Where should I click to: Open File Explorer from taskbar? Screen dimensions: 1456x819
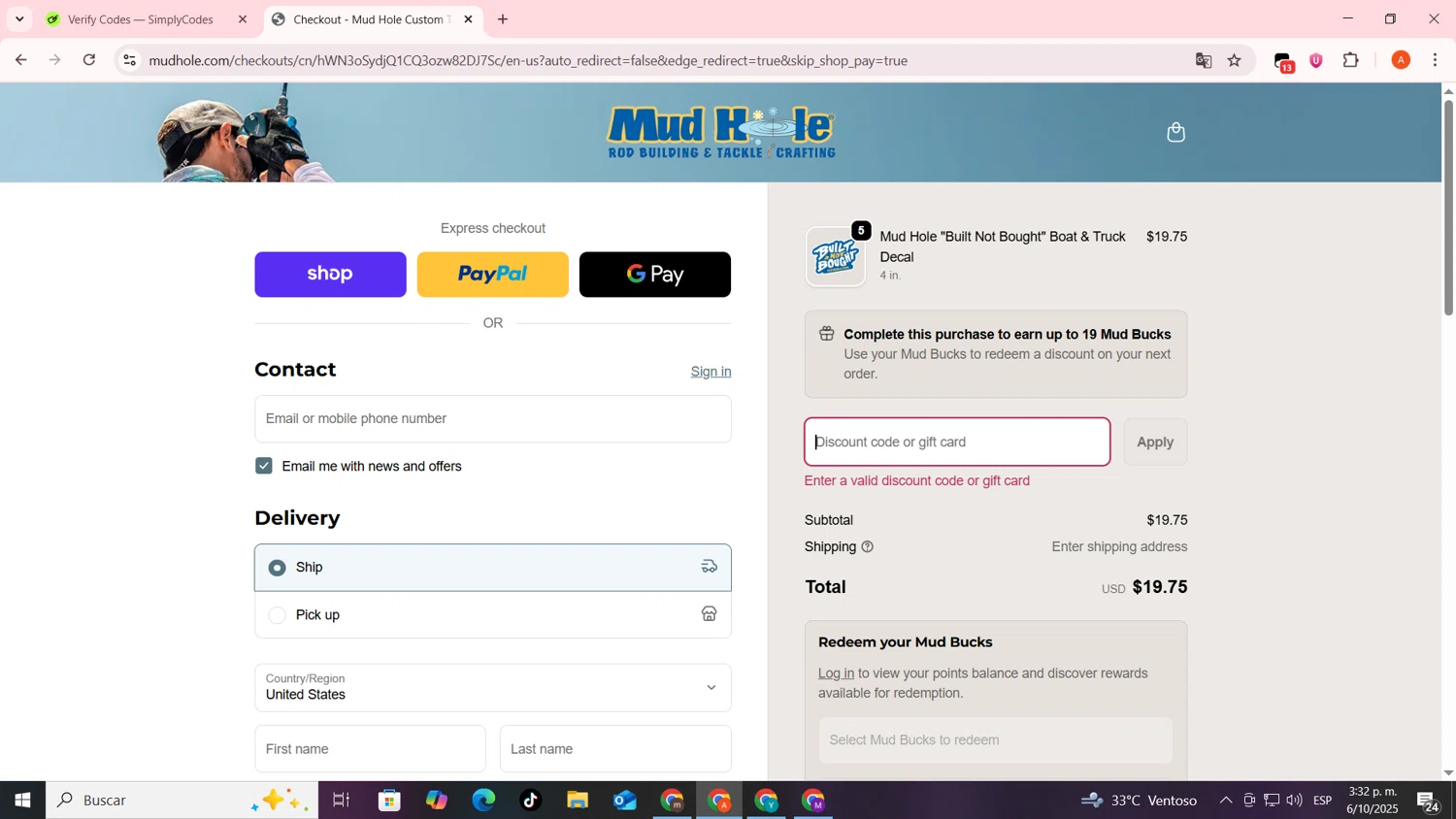[x=578, y=801]
